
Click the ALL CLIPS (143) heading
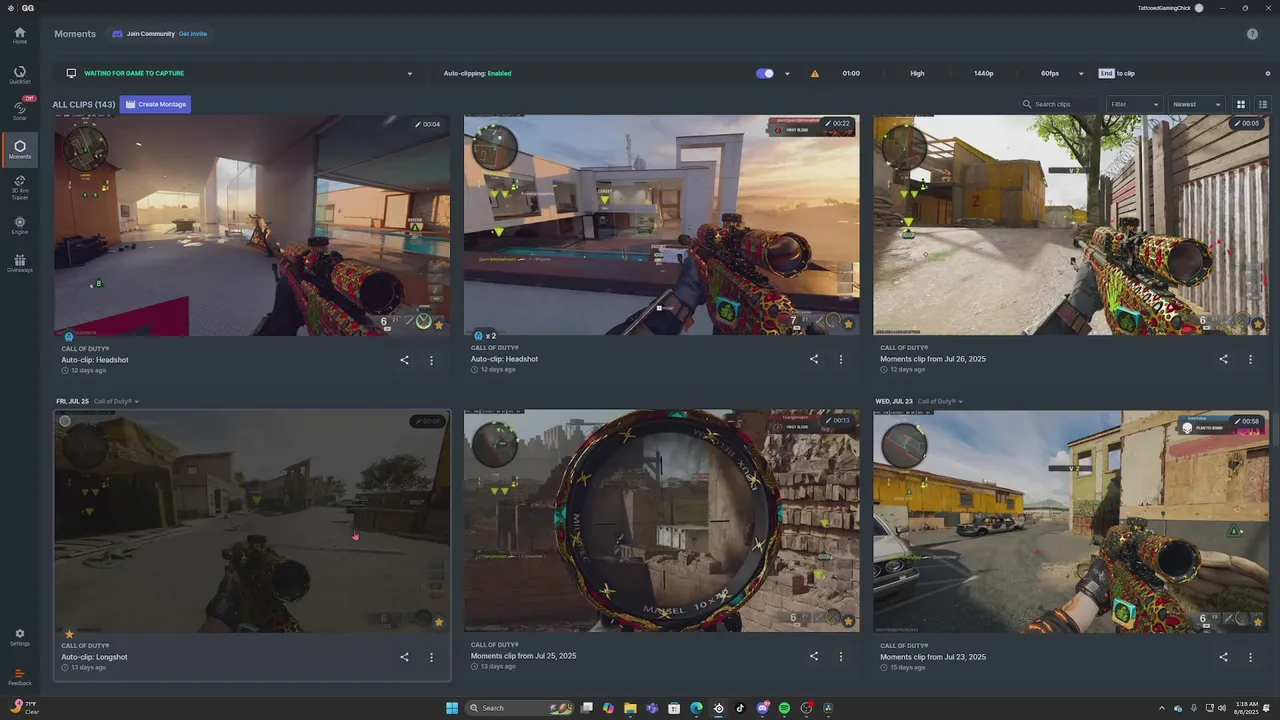pos(84,104)
